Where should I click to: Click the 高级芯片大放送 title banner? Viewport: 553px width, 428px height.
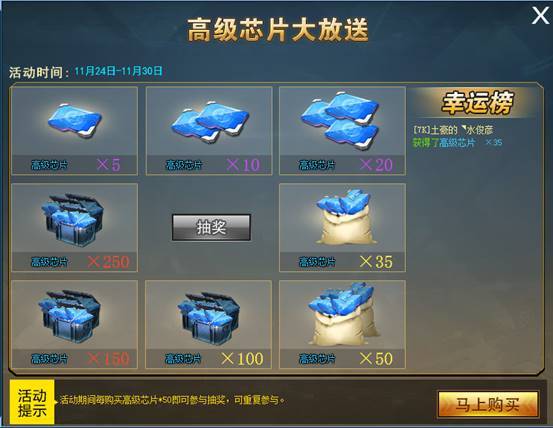click(278, 30)
